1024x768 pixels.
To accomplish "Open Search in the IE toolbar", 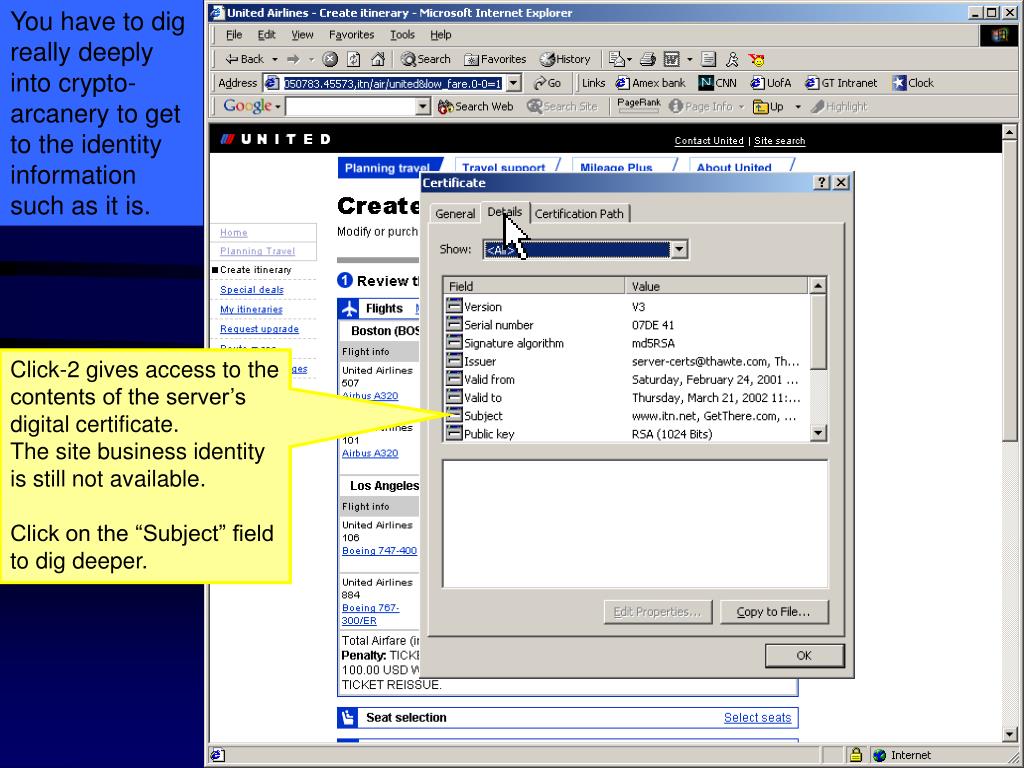I will tap(426, 59).
